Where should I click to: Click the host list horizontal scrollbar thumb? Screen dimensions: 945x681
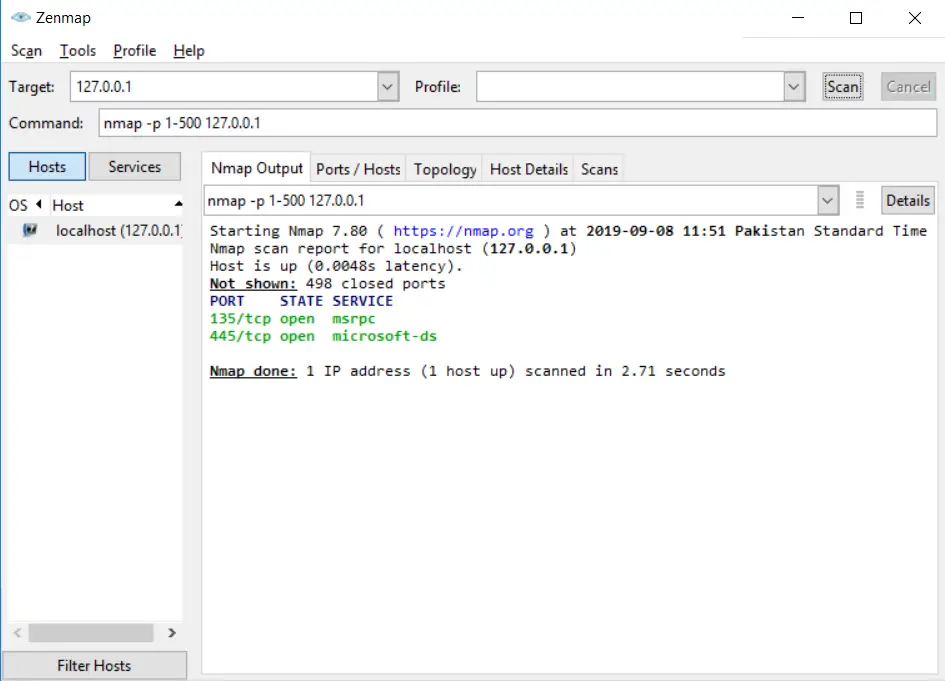tap(91, 633)
